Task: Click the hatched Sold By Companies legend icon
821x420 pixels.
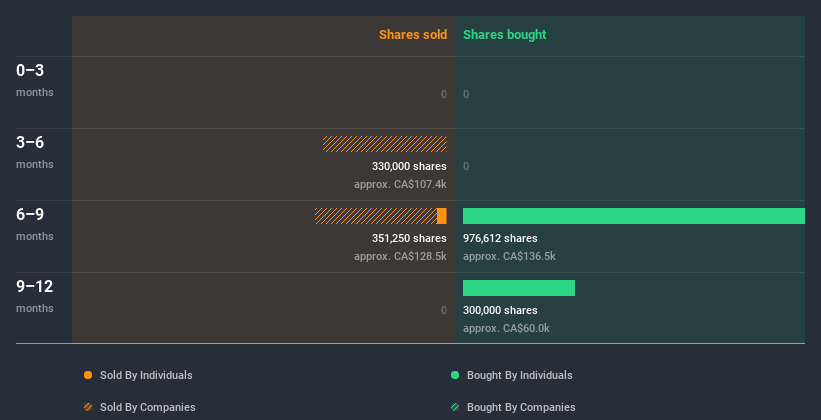Action: click(88, 407)
